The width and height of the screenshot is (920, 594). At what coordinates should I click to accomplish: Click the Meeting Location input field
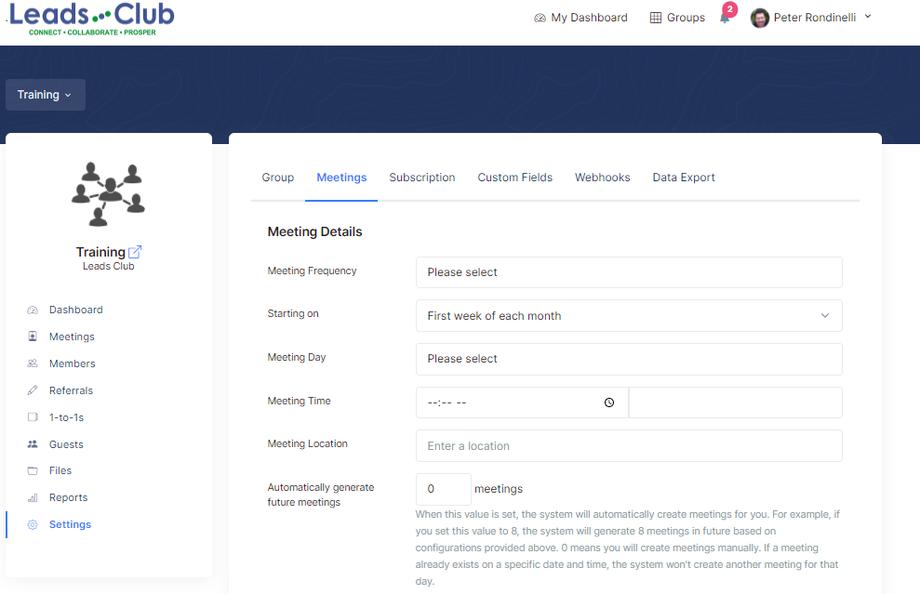629,446
